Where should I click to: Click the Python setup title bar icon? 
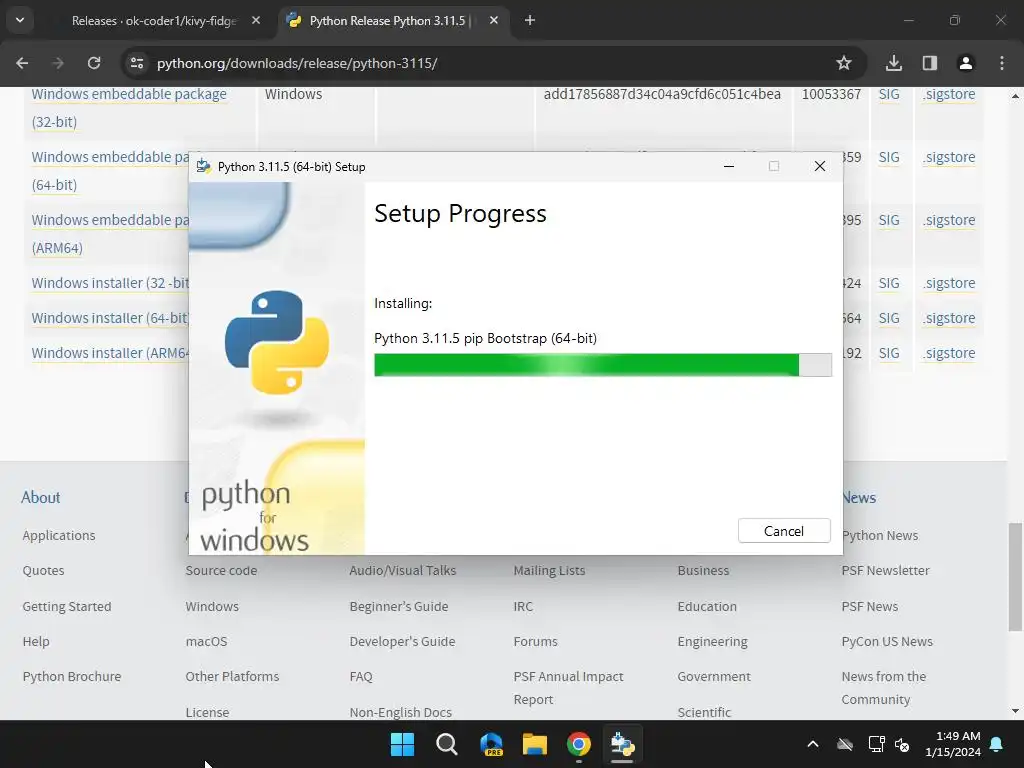pos(204,167)
